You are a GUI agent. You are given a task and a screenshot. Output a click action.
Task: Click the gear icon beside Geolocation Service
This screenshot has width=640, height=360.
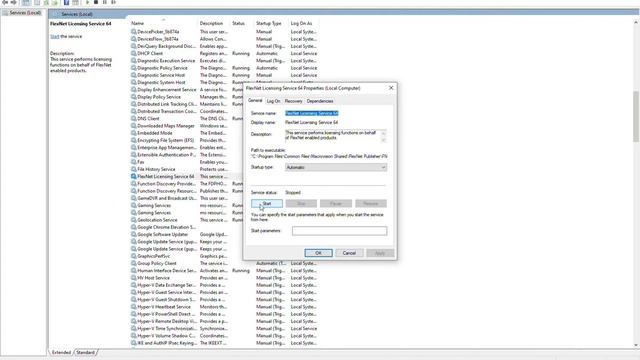pyautogui.click(x=133, y=220)
